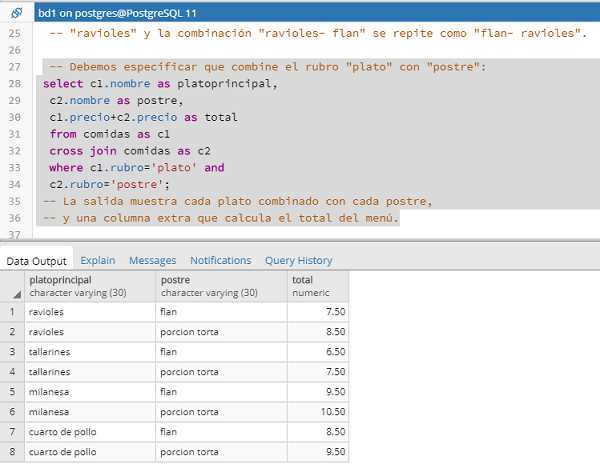Click the 8.50 total in row 2
Image resolution: width=600 pixels, height=472 pixels.
tap(318, 332)
